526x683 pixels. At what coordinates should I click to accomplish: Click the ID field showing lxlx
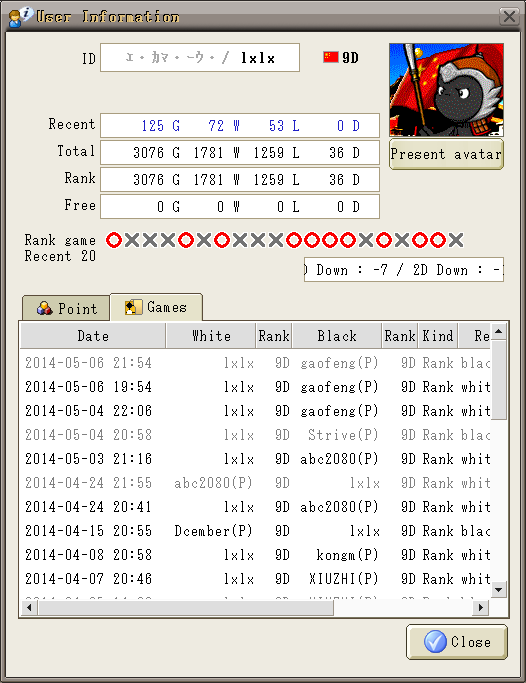coord(200,57)
